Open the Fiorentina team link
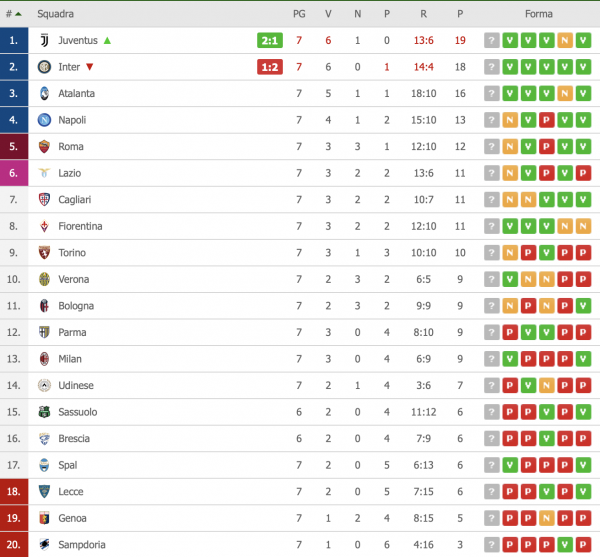Image resolution: width=600 pixels, height=557 pixels. [x=80, y=226]
